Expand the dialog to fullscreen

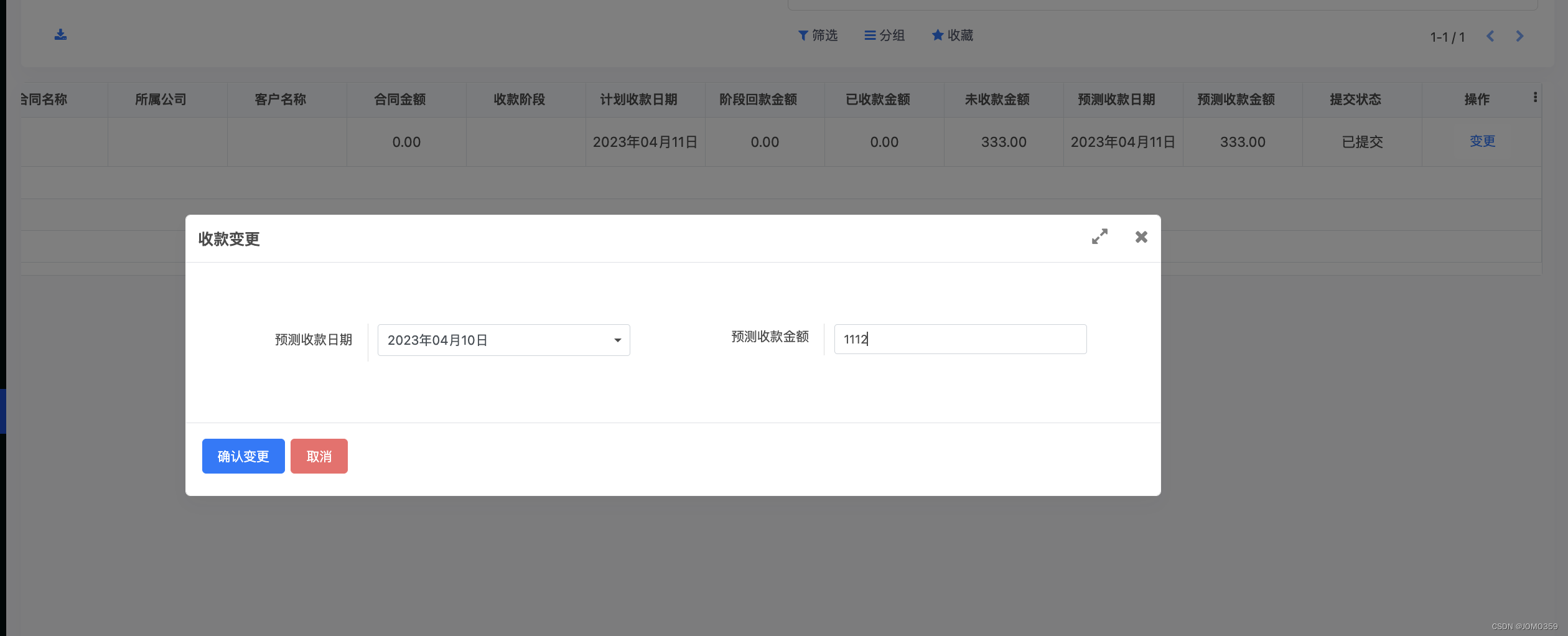1100,236
